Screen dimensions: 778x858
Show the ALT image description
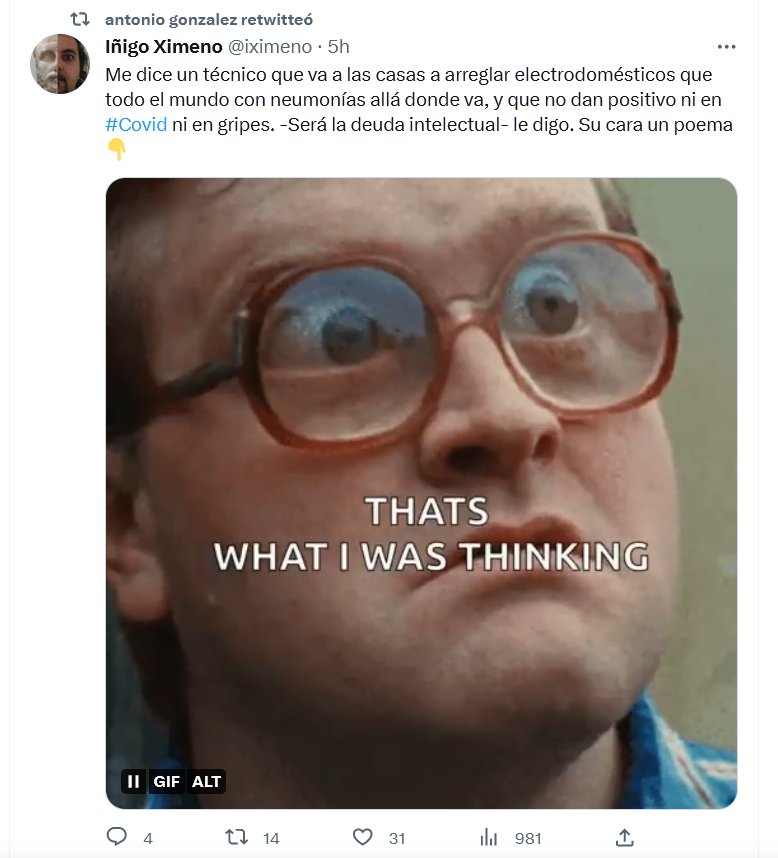[x=206, y=781]
